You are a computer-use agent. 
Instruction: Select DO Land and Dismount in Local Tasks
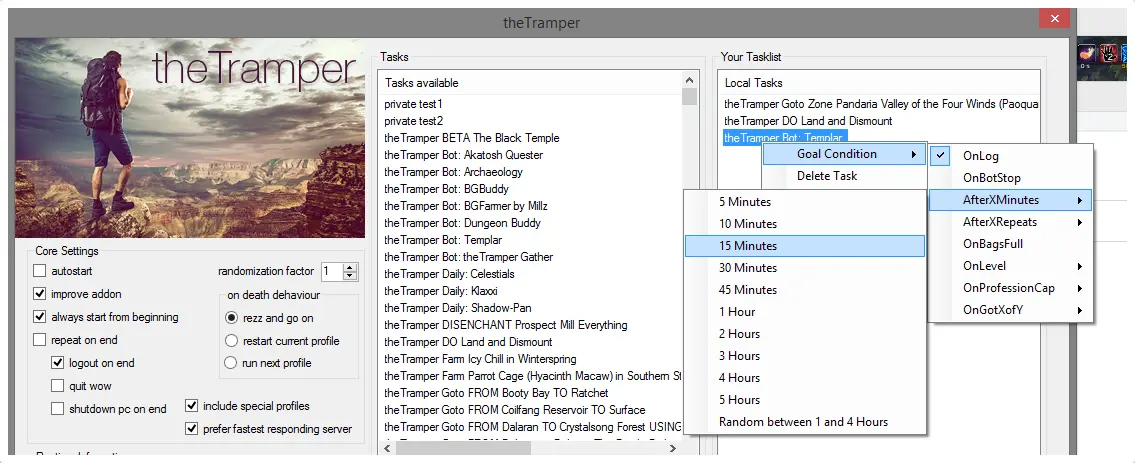pos(808,121)
